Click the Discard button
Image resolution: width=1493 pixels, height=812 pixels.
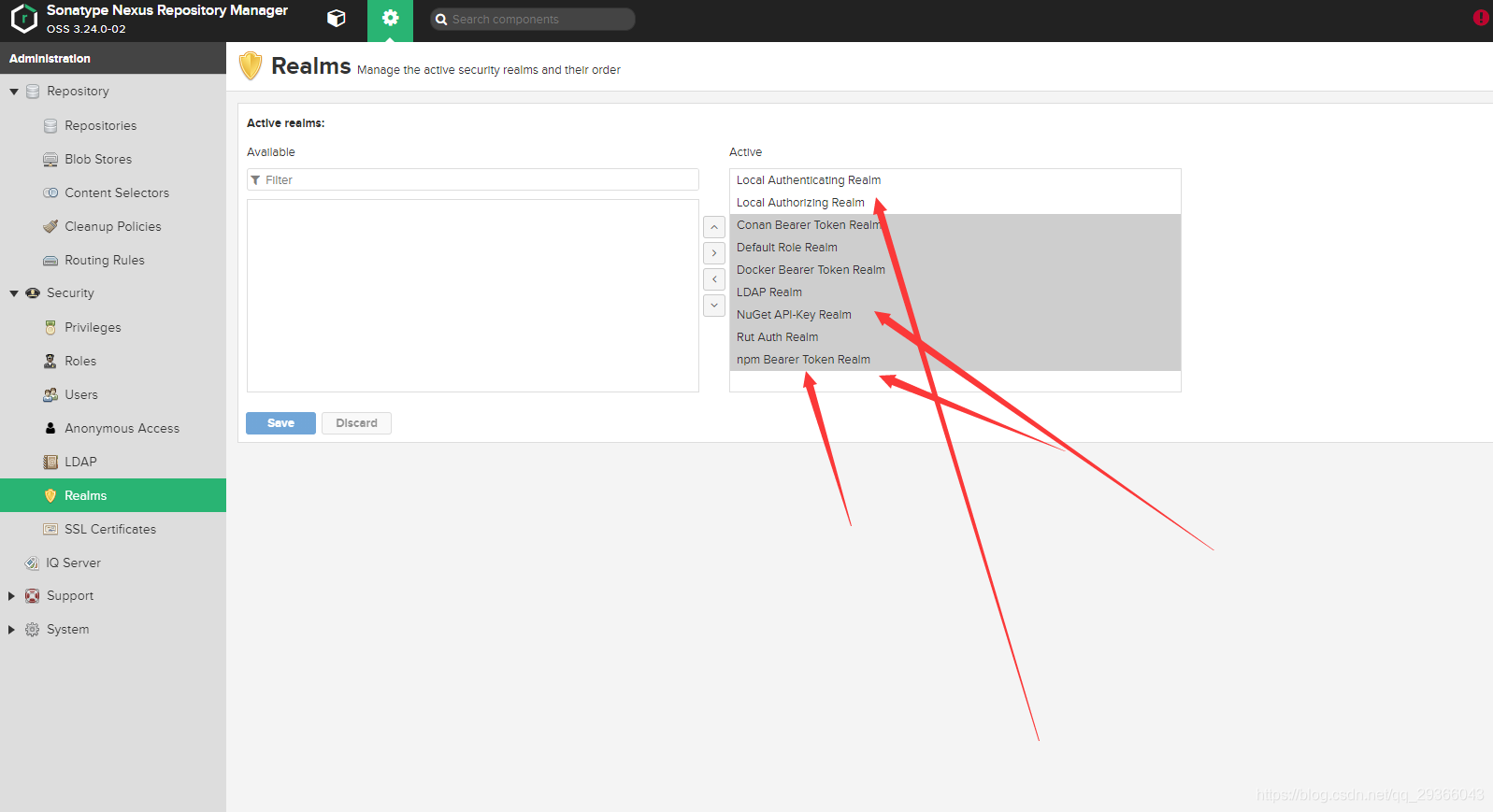tap(356, 423)
